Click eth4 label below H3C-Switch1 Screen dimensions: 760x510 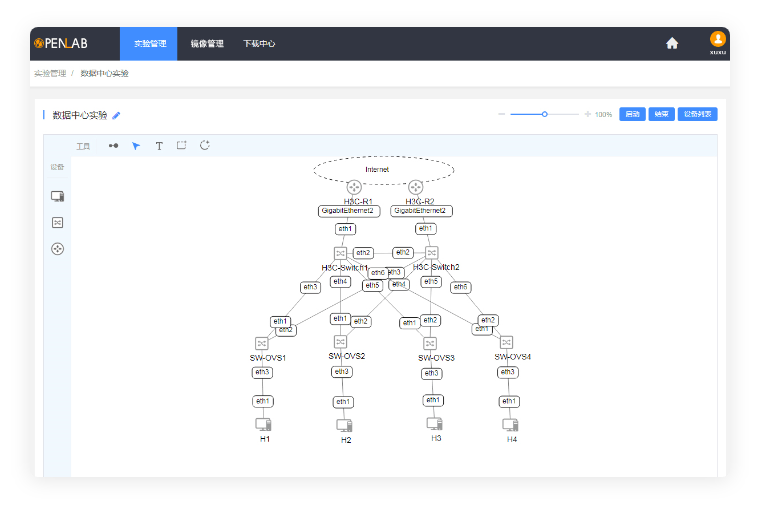click(x=340, y=281)
